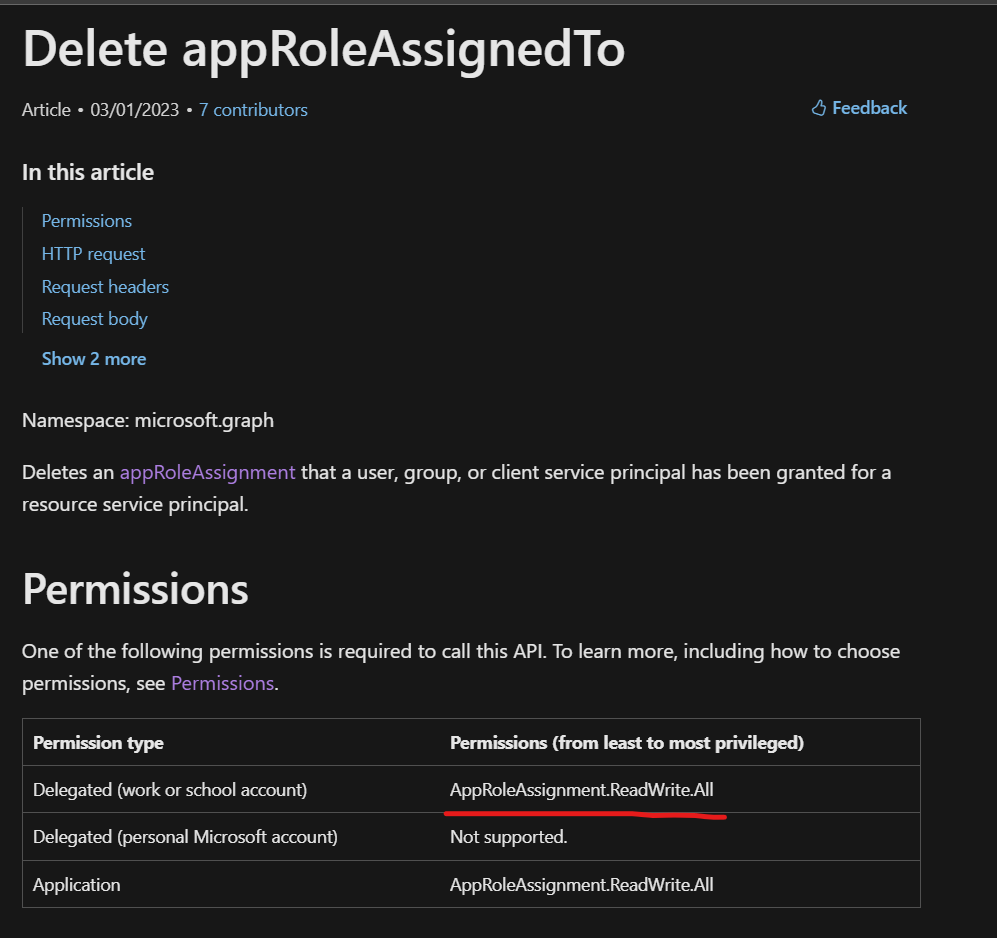Click the Delete appRoleAssignedTo page title
Screen dimensions: 997x938
[323, 49]
